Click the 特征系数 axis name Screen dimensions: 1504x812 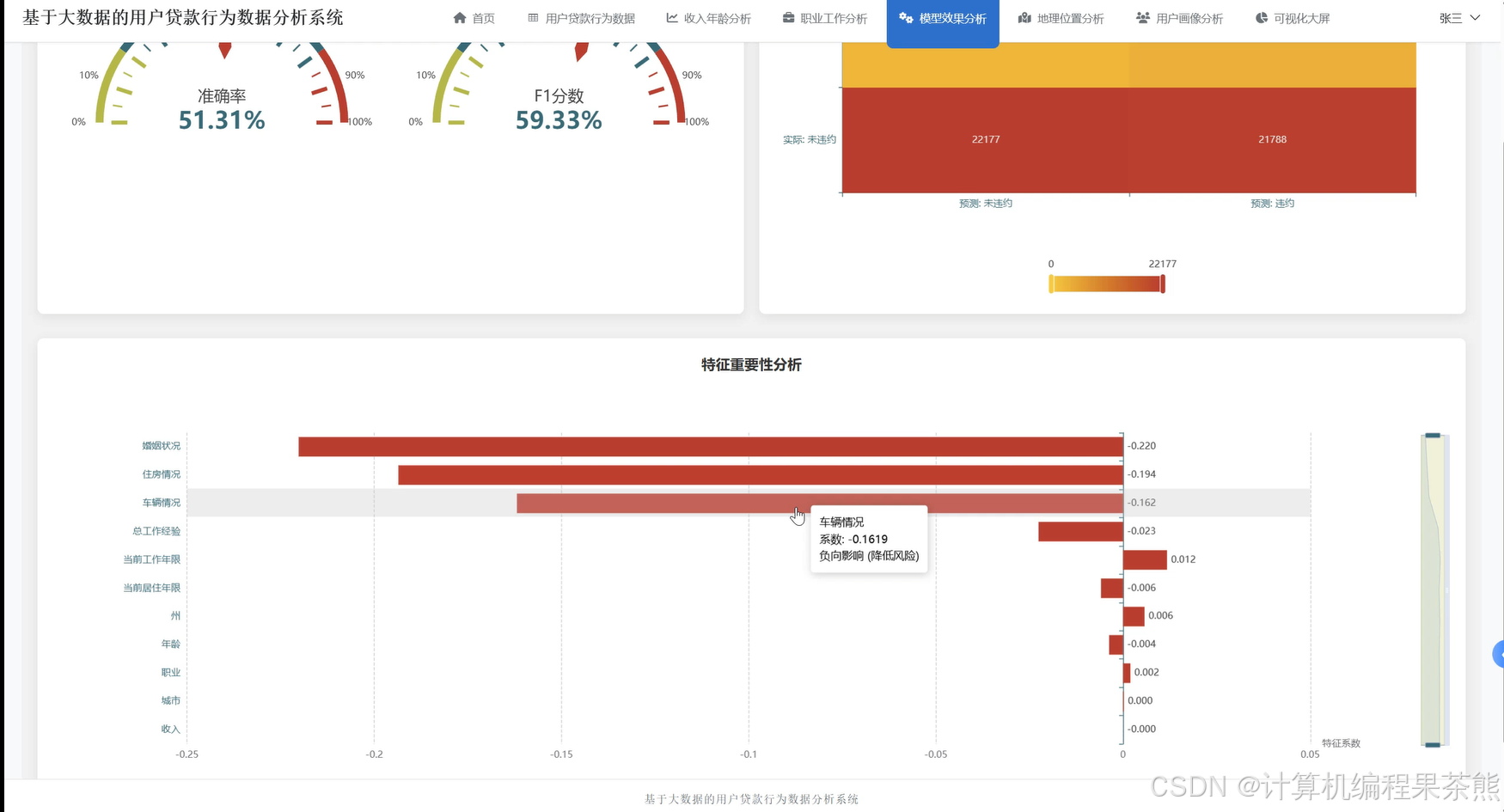pos(1342,743)
